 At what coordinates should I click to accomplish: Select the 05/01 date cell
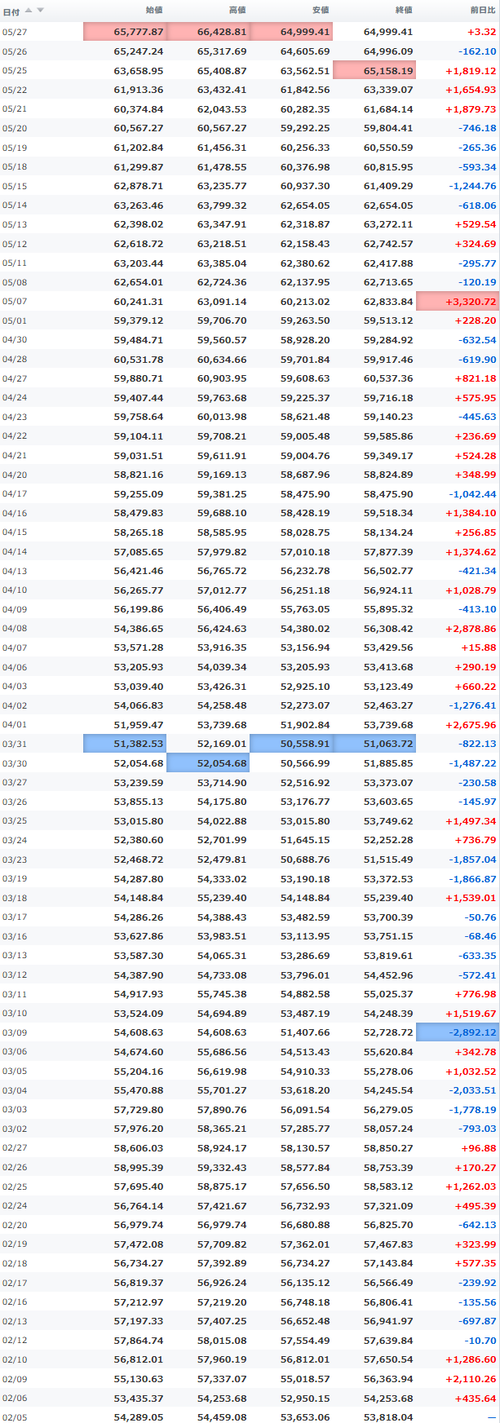click(14, 321)
